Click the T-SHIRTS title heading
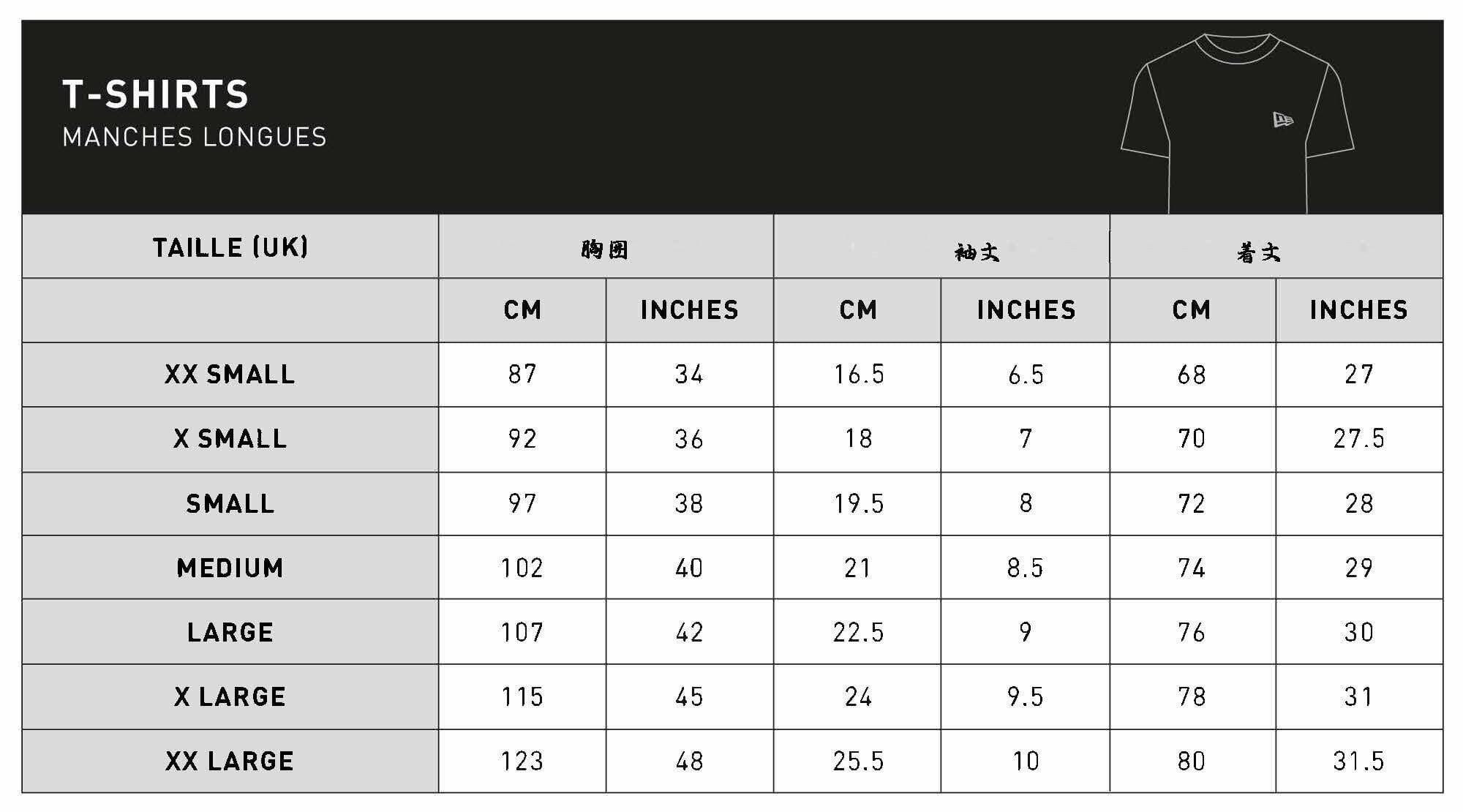 (156, 94)
